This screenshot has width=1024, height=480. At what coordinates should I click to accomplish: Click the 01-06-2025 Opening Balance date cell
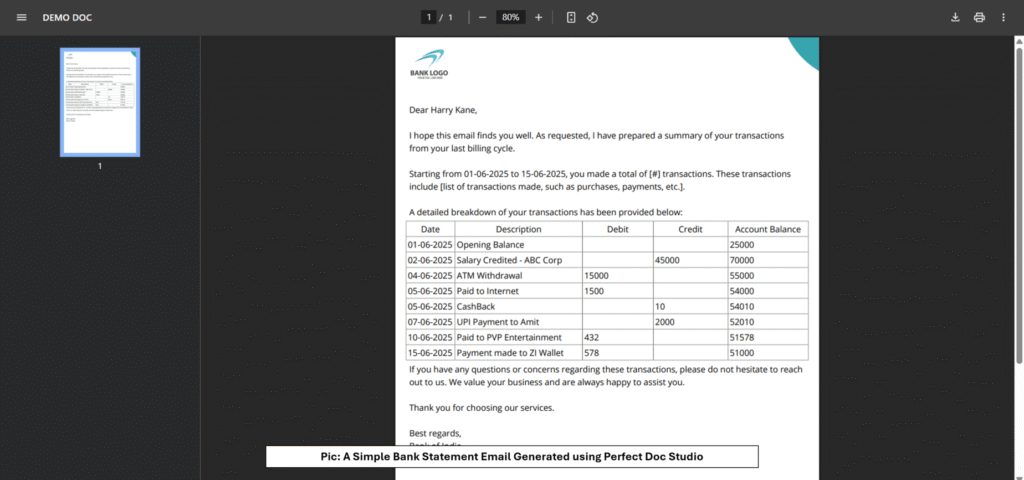coord(430,245)
